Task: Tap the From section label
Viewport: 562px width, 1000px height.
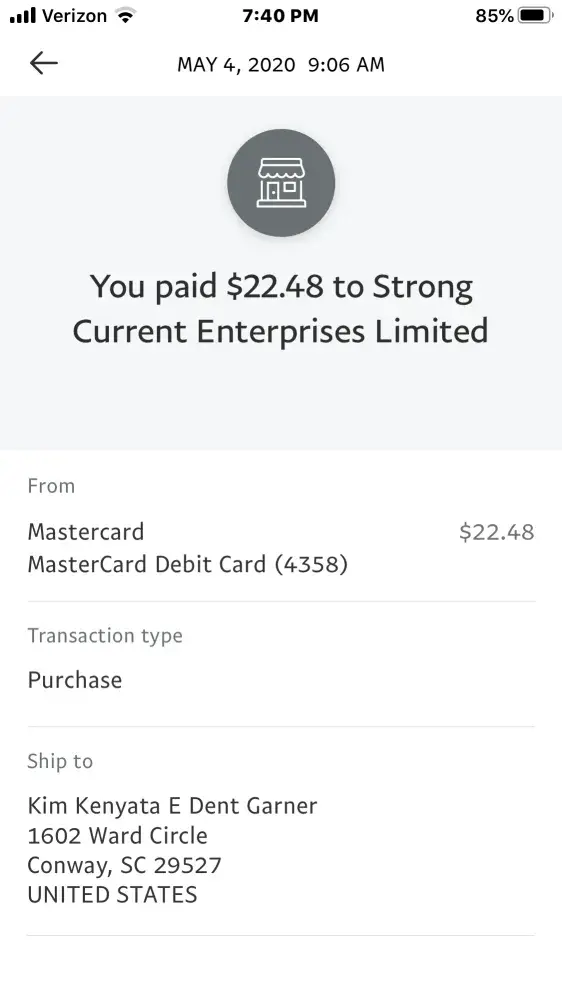Action: coord(51,486)
